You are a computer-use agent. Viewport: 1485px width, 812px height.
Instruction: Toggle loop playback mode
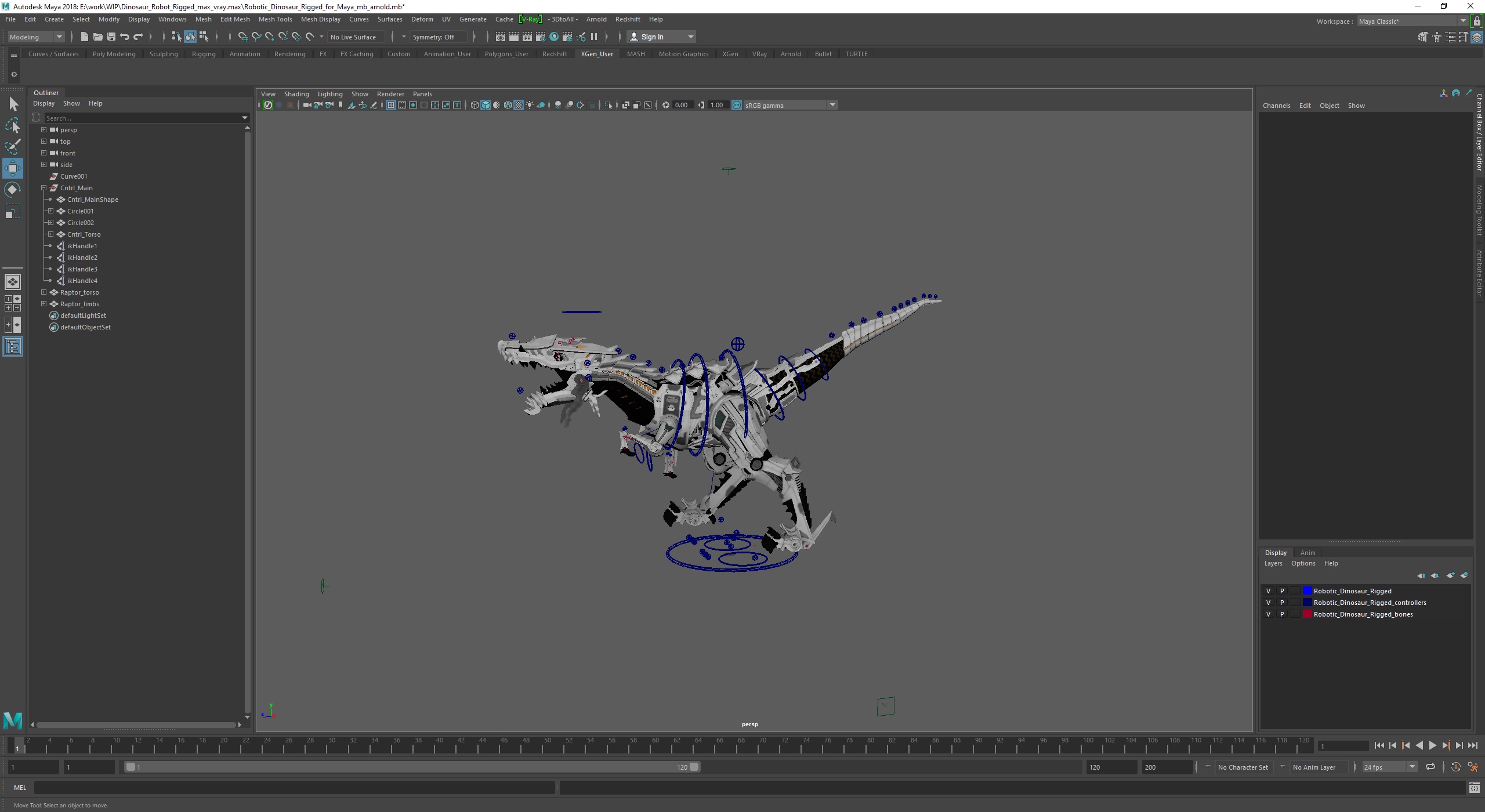pos(1430,767)
